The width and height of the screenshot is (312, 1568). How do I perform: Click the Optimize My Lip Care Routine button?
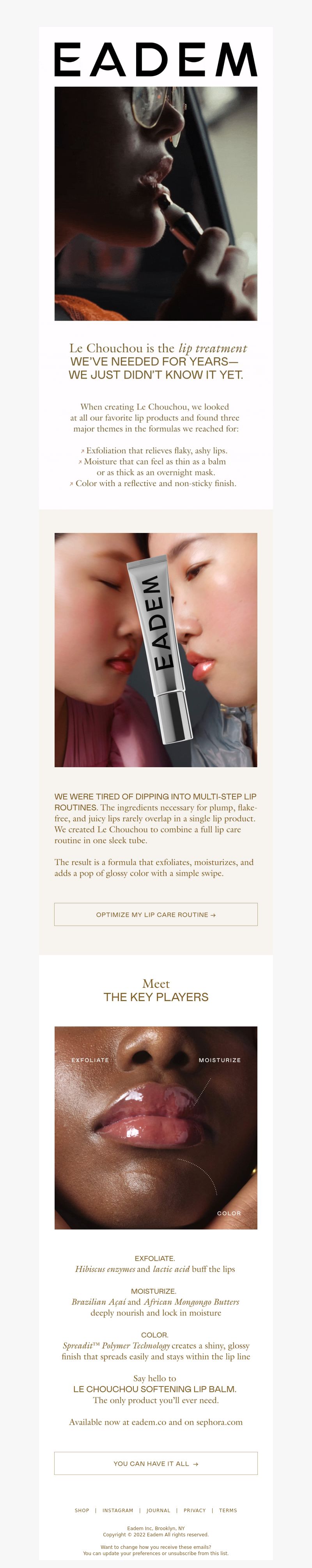point(156,914)
